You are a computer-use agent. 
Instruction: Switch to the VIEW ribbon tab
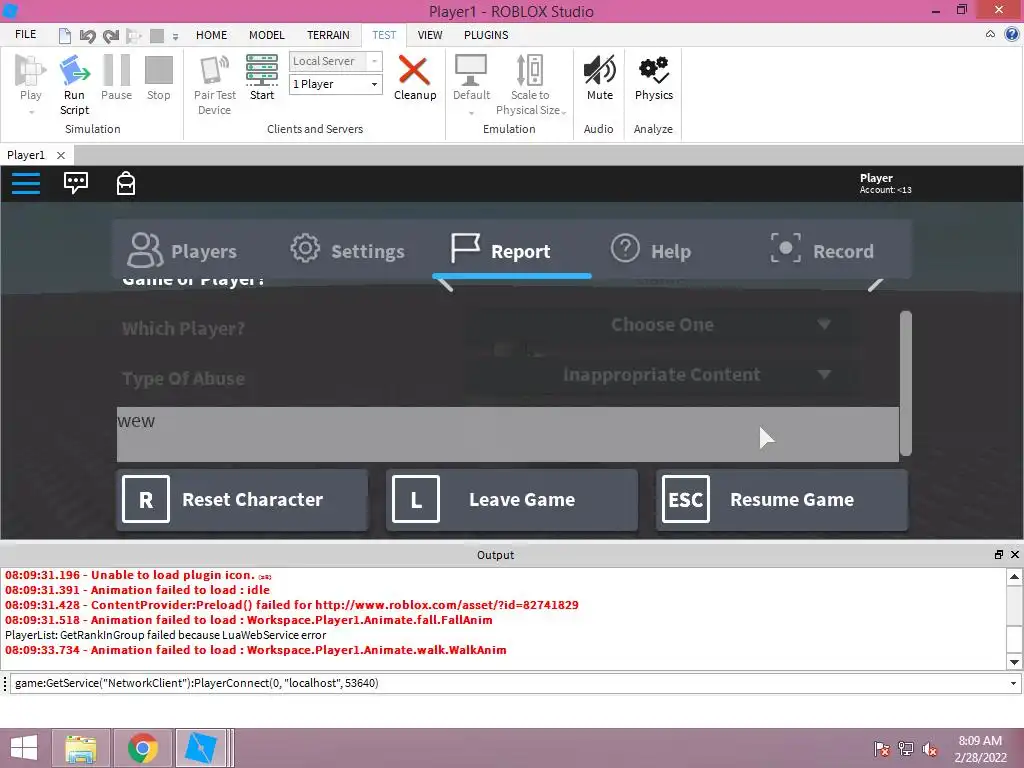click(x=430, y=35)
